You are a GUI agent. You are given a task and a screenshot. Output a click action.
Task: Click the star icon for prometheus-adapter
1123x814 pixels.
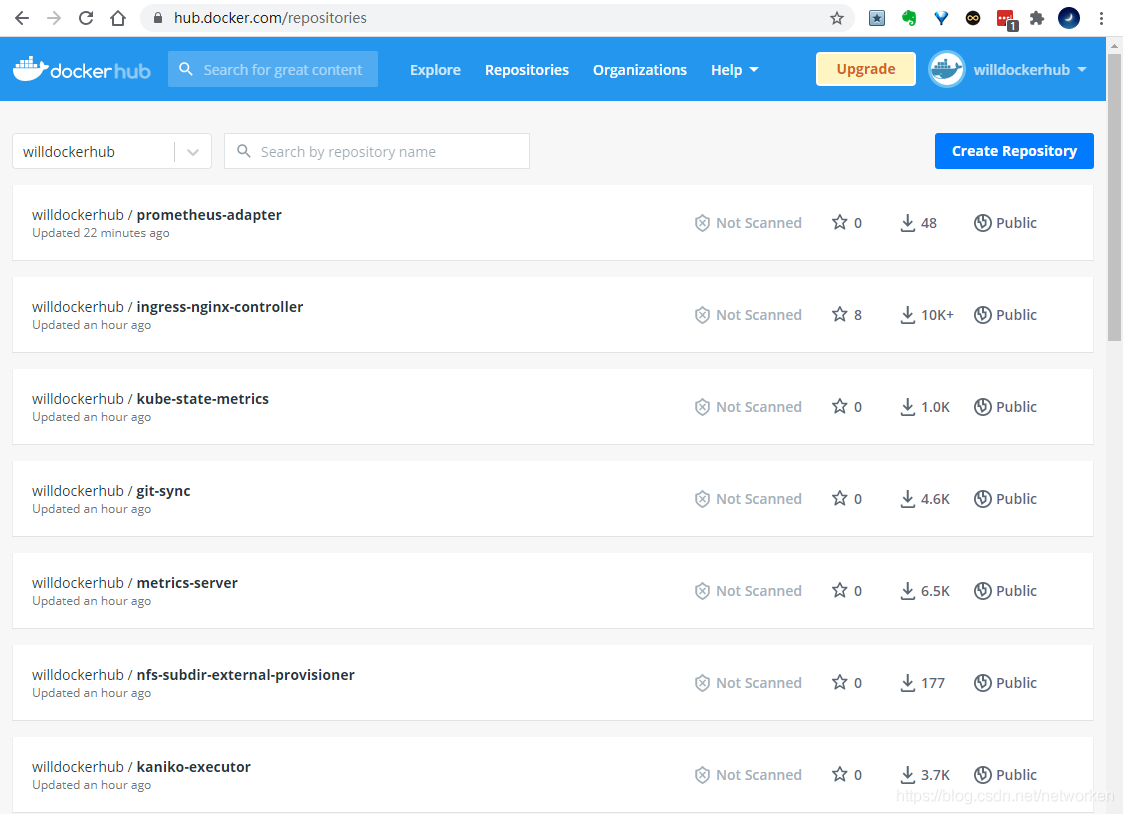click(x=839, y=223)
